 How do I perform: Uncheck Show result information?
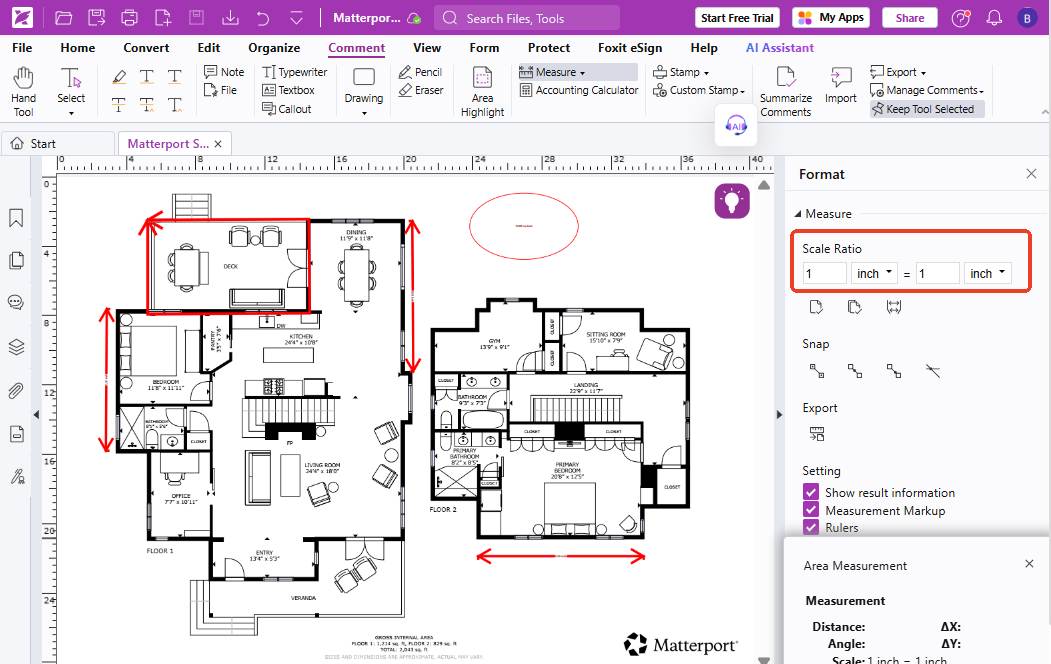(x=810, y=492)
